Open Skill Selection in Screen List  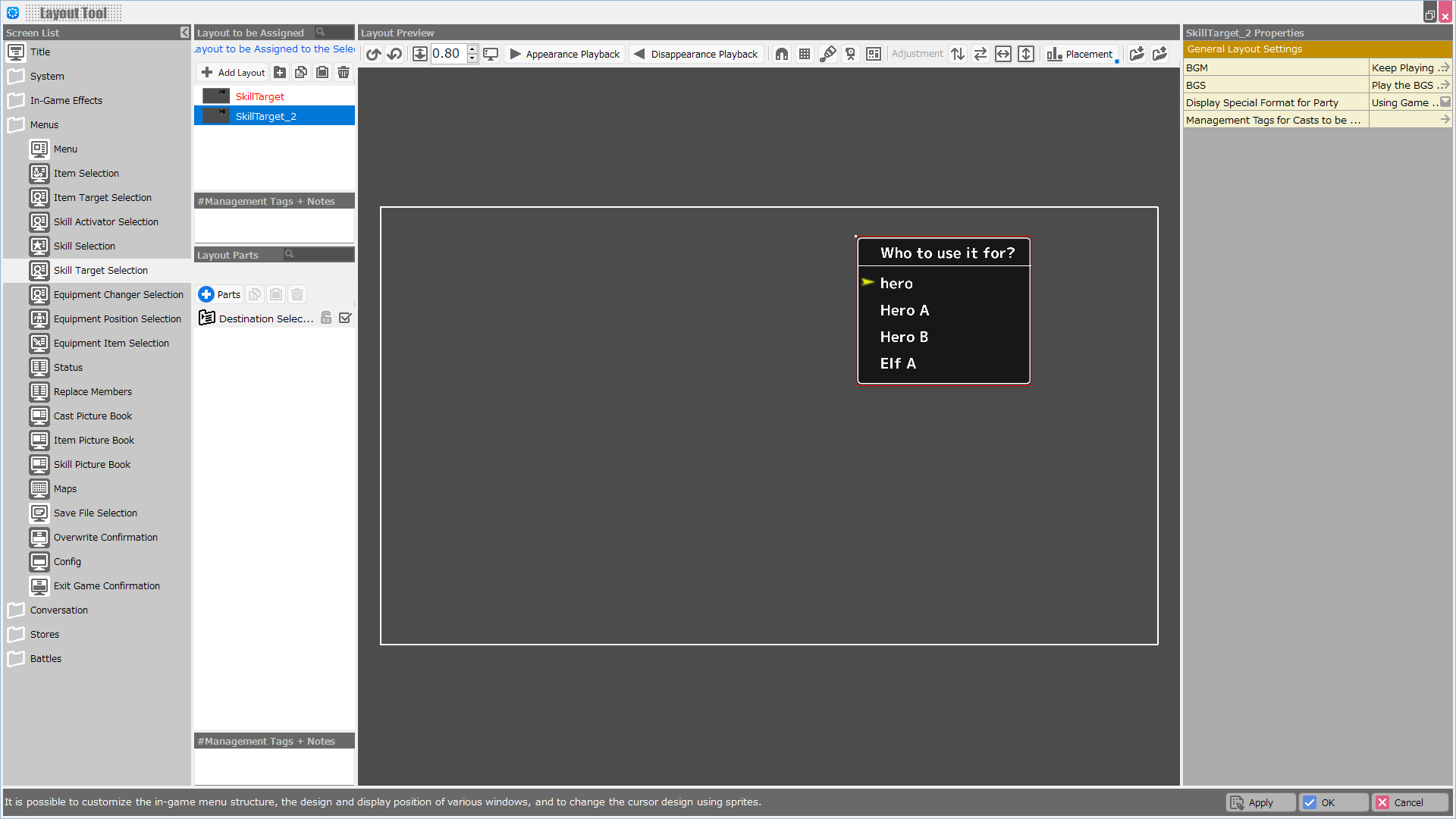tap(84, 245)
